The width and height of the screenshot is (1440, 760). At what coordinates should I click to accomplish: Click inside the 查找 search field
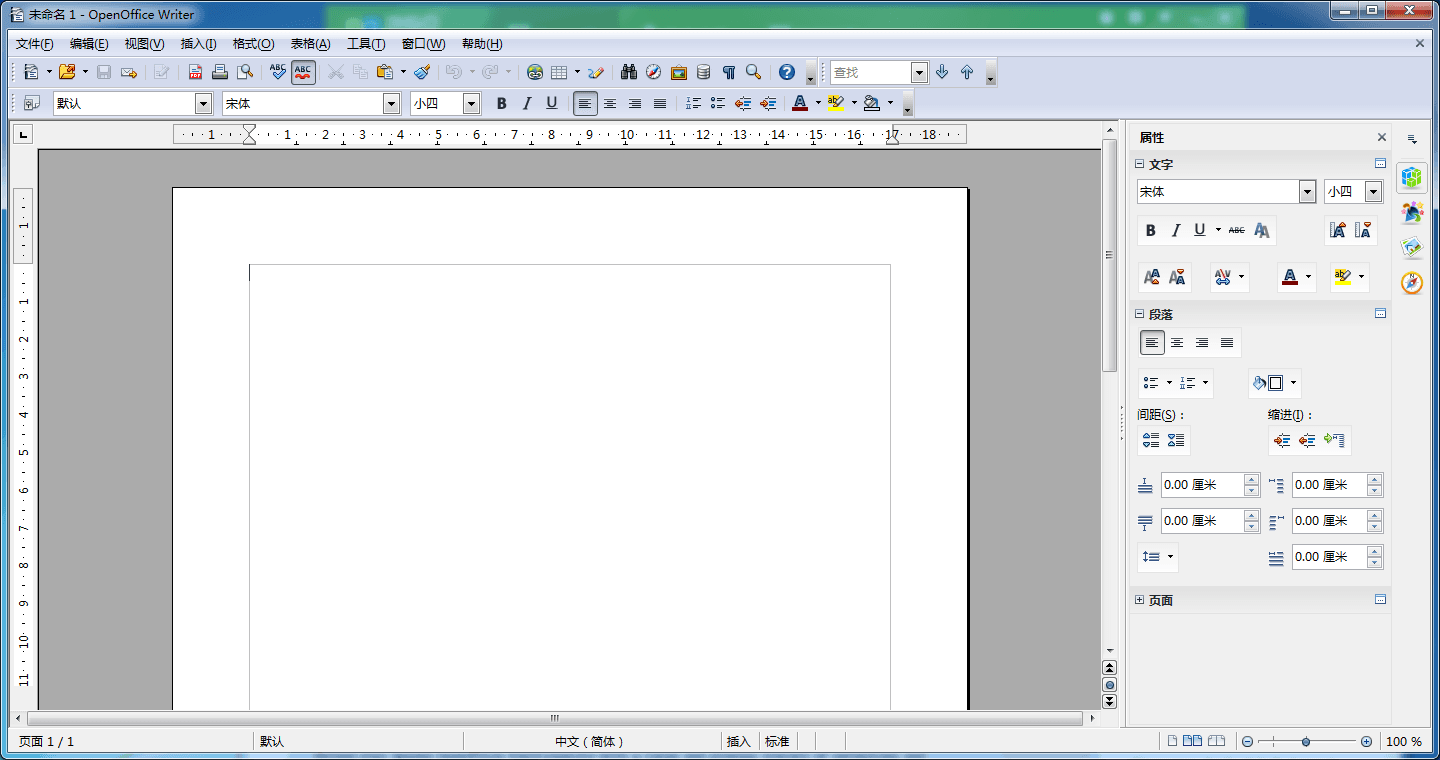pyautogui.click(x=870, y=72)
